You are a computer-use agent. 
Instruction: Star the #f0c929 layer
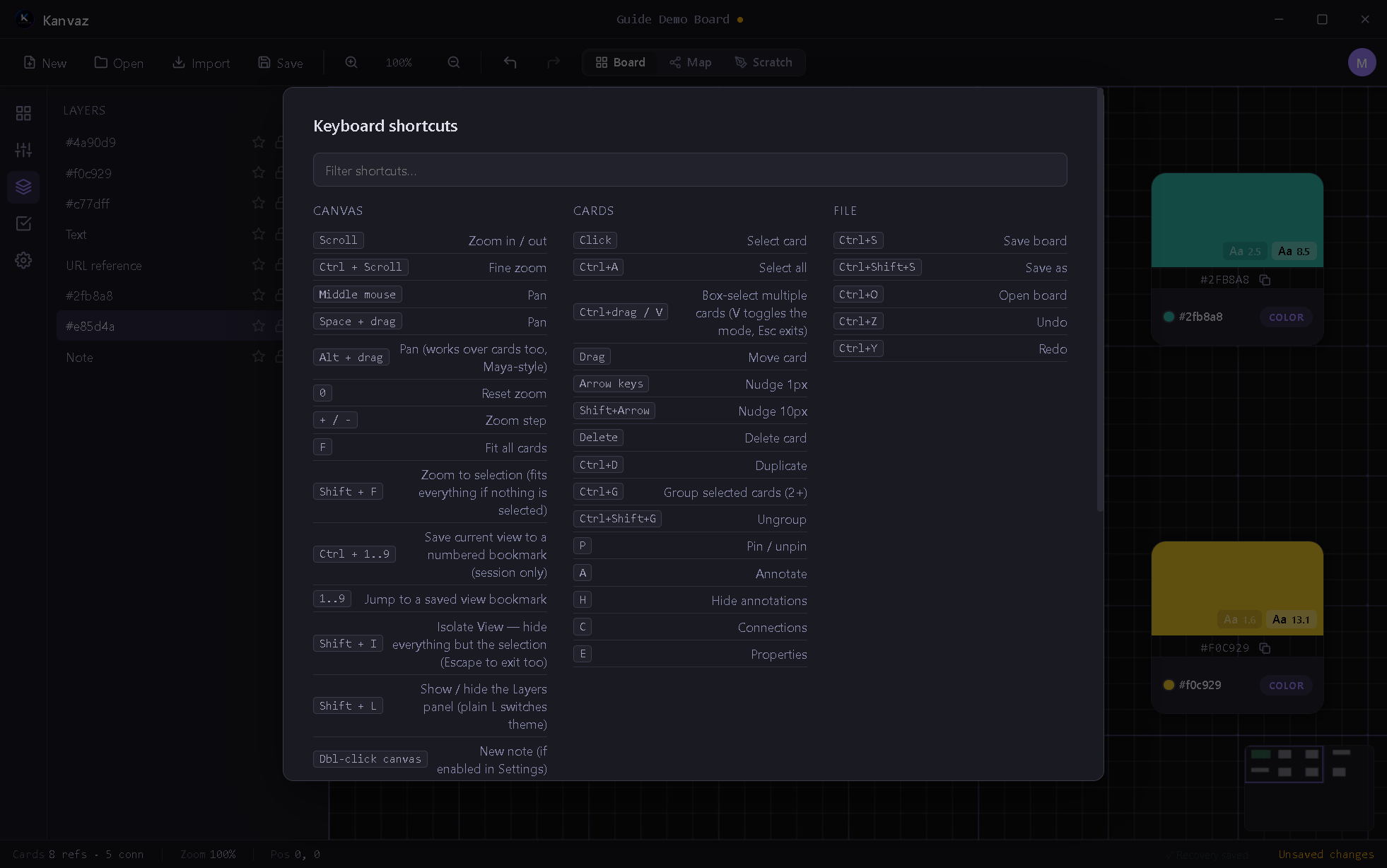259,172
